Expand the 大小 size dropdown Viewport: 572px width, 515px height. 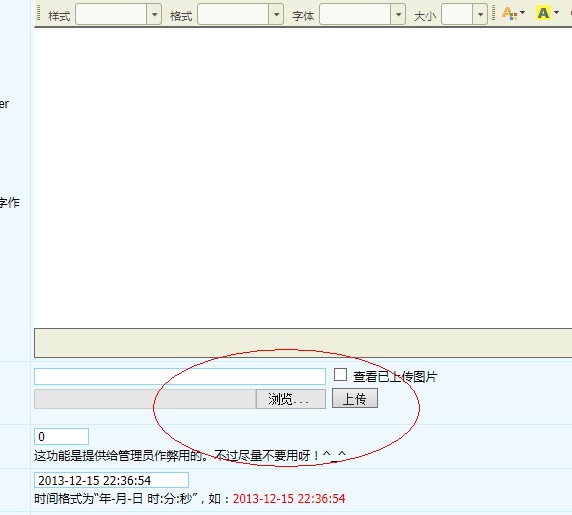click(x=480, y=14)
